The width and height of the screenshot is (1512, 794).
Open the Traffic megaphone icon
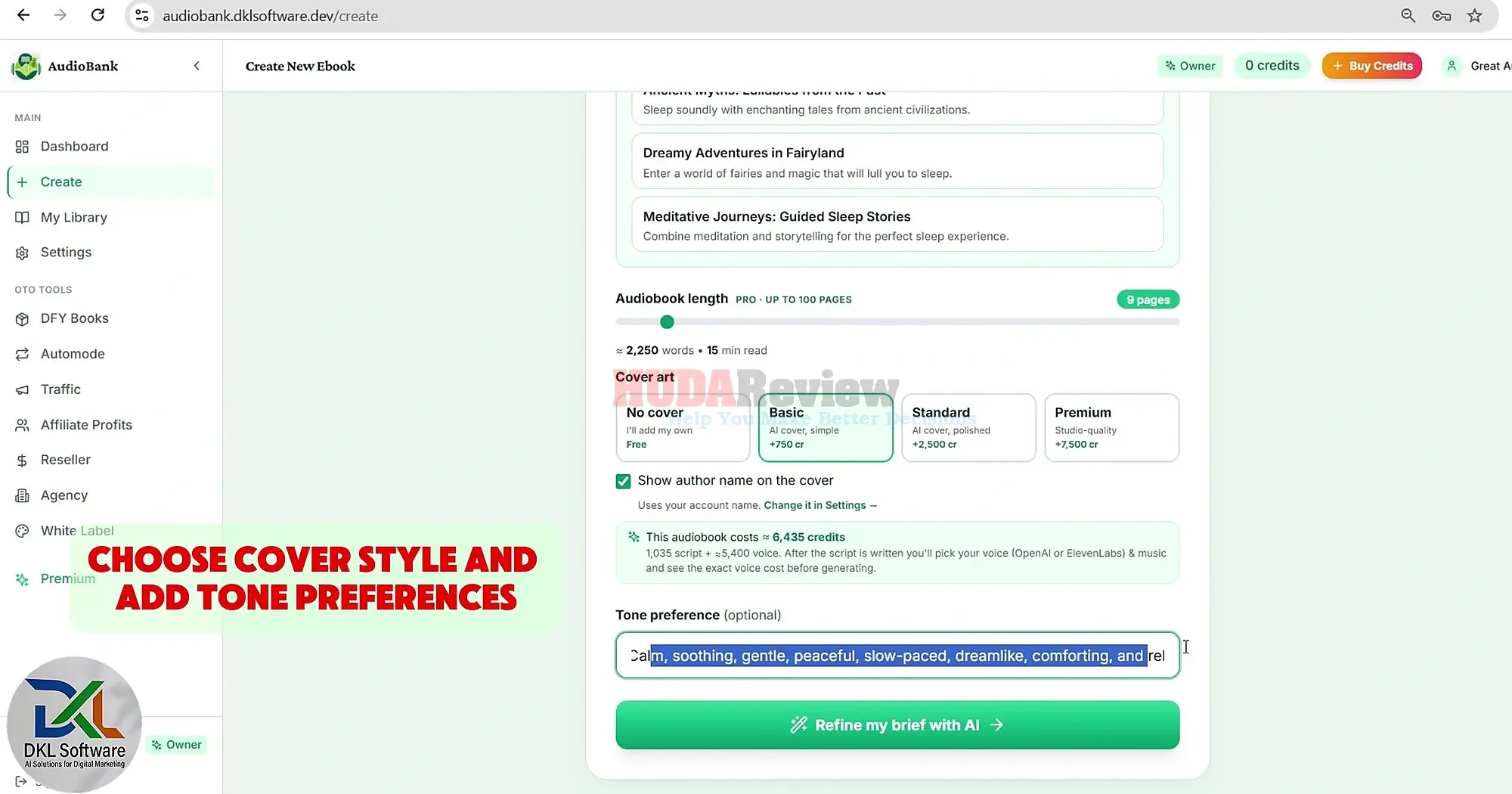(22, 389)
